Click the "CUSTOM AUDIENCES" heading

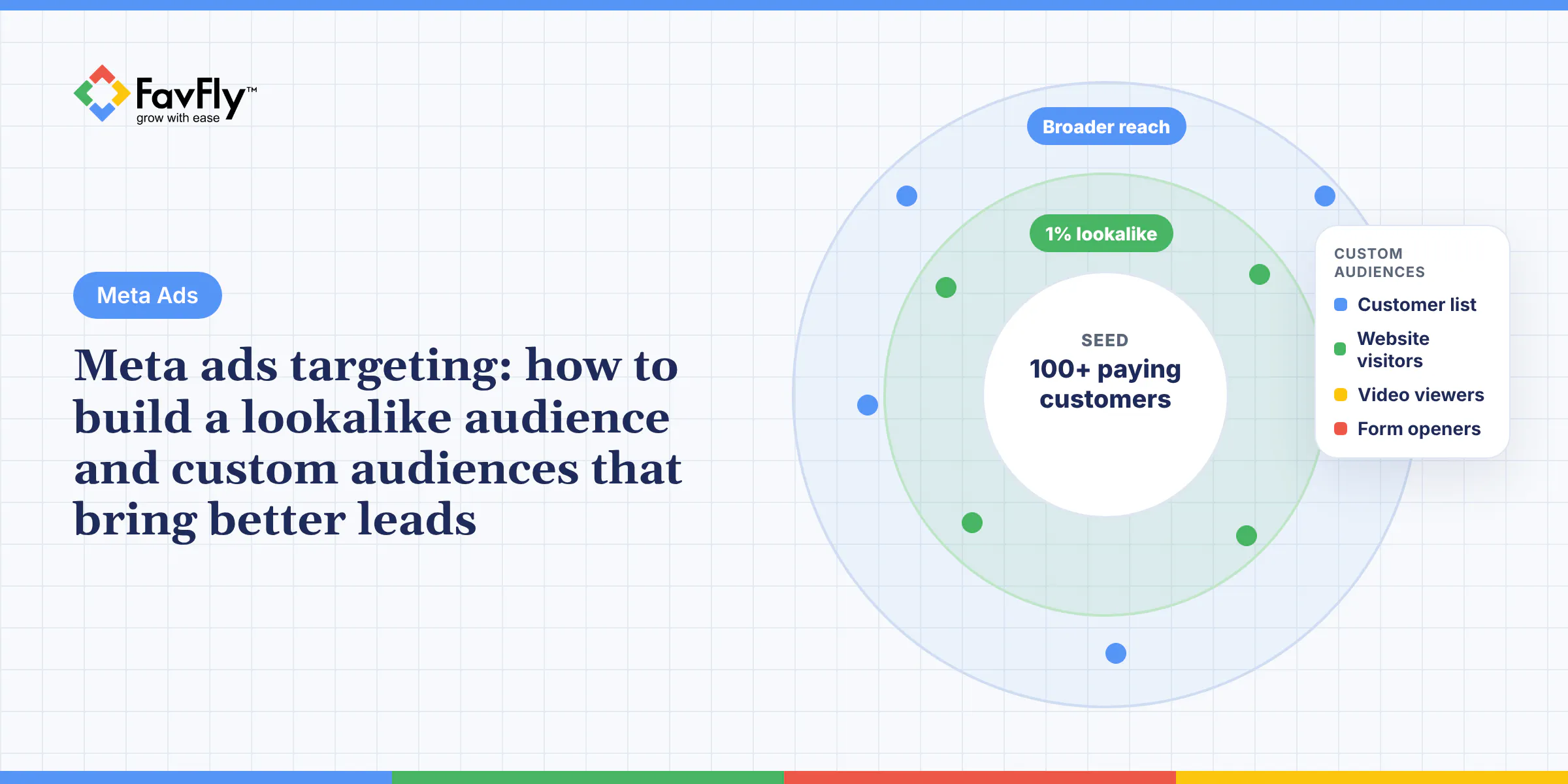click(1379, 263)
